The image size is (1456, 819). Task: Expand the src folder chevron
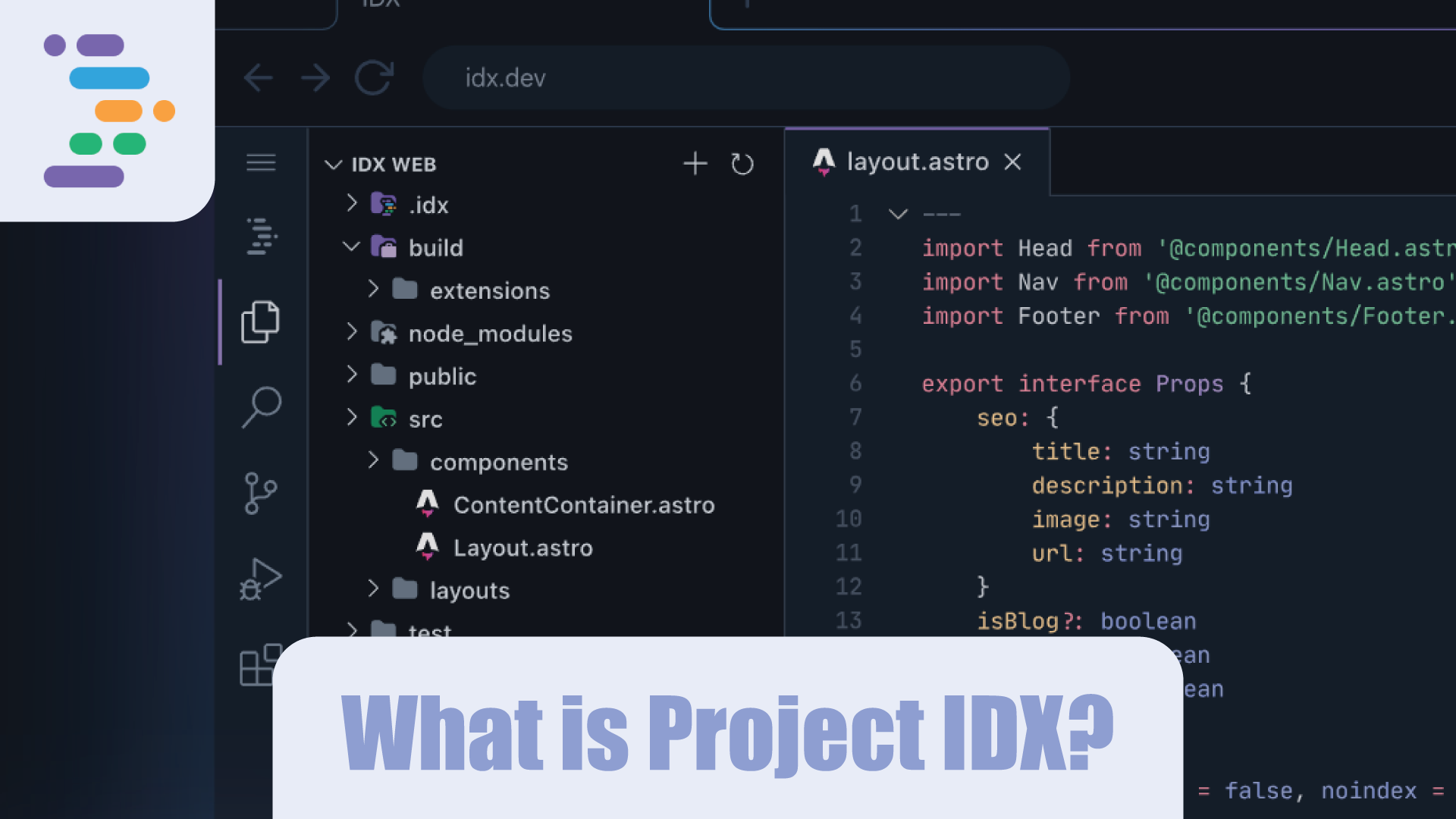[x=351, y=418]
